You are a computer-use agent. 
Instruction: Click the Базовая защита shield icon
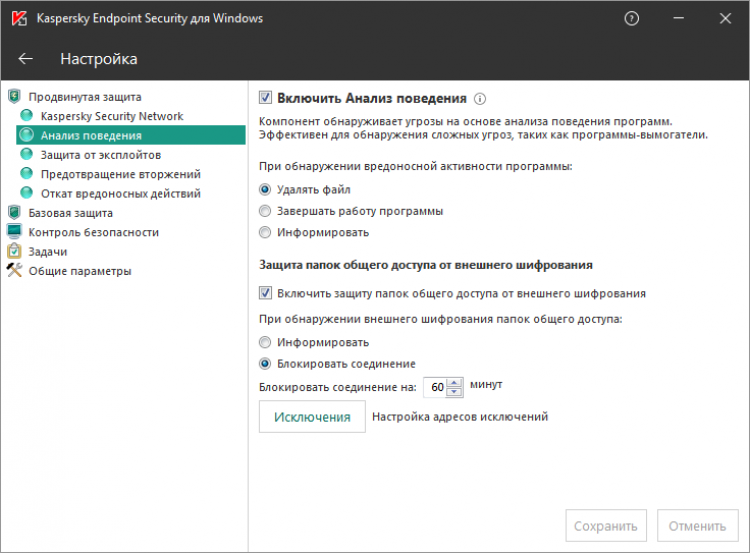coord(14,213)
